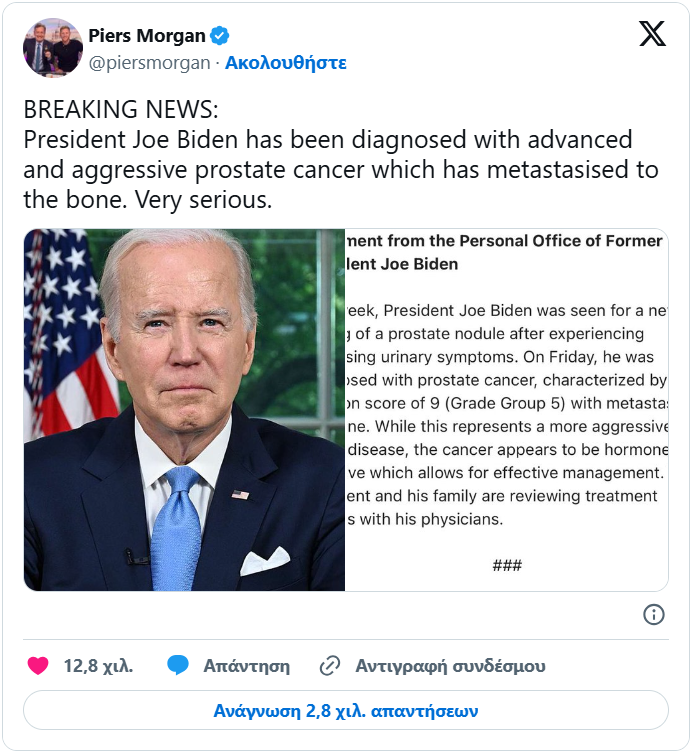
Task: Open the X logo link
Action: pos(652,34)
